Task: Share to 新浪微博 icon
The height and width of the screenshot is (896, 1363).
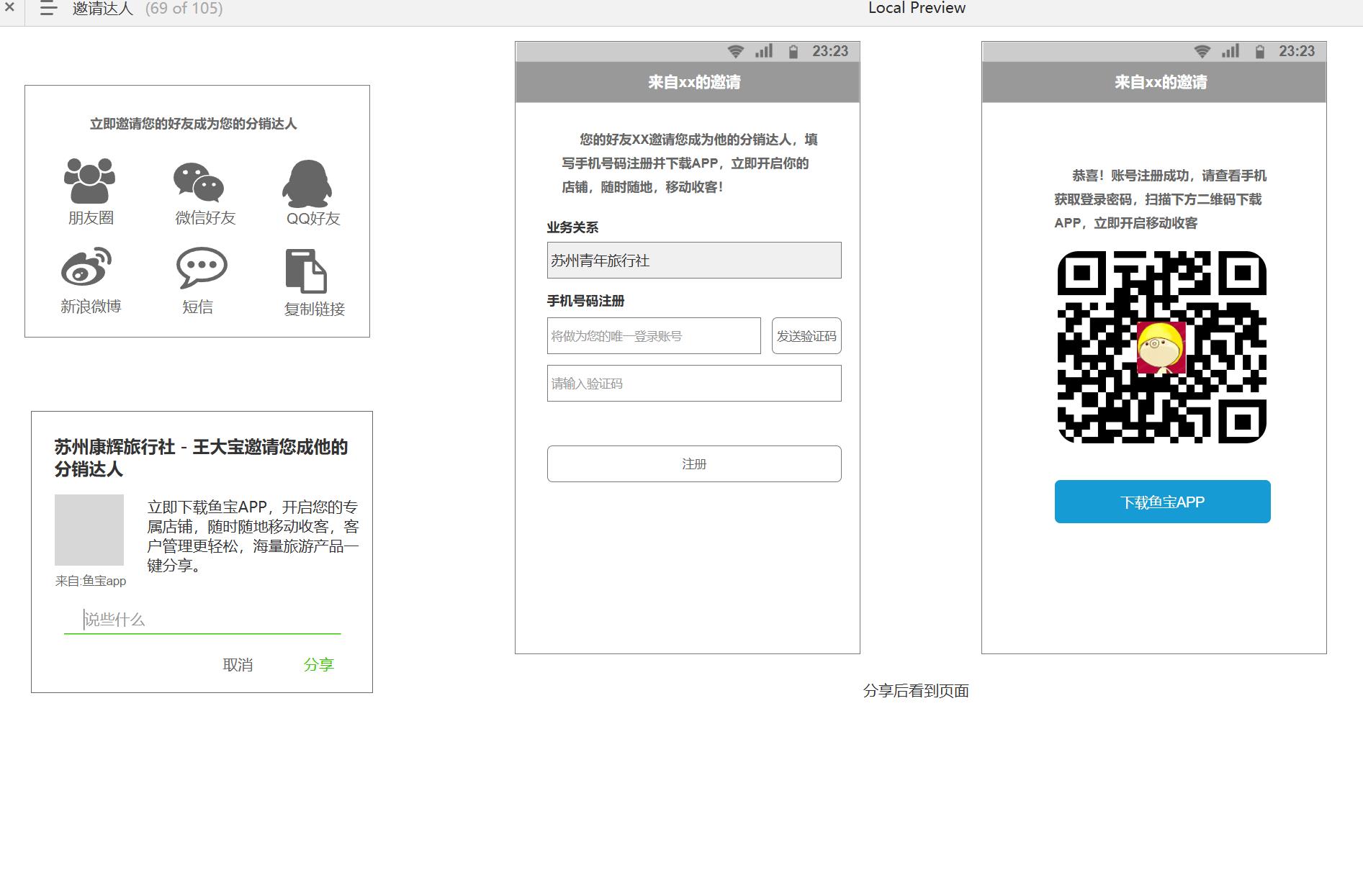Action: pyautogui.click(x=86, y=266)
